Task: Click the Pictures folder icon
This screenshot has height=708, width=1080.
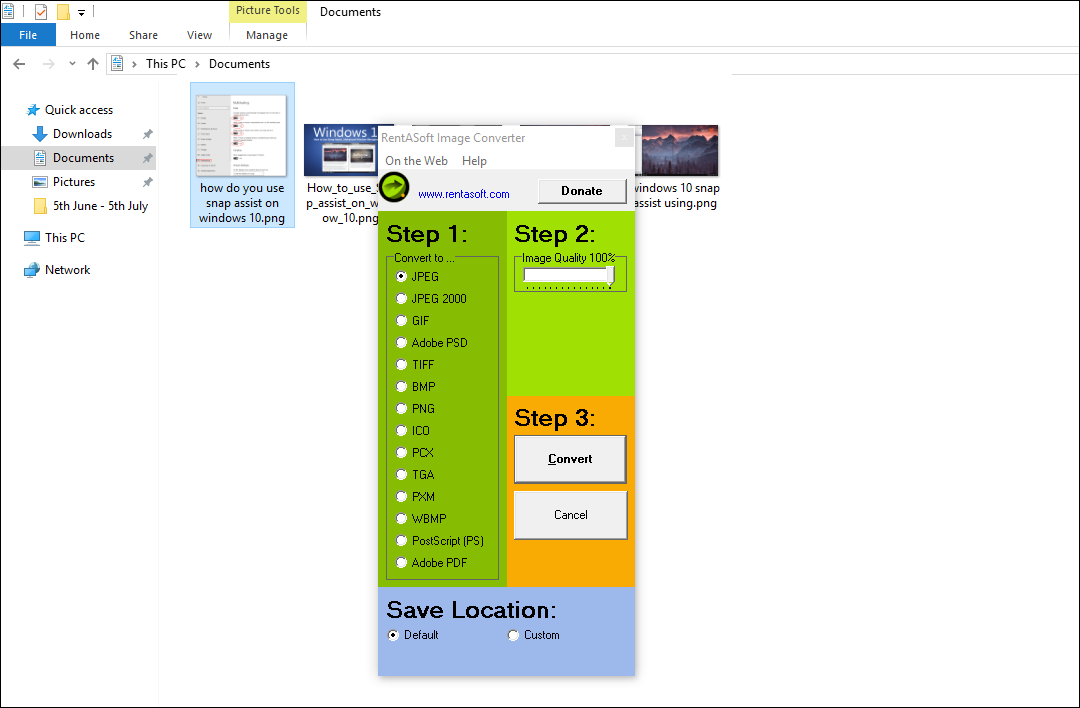Action: click(x=40, y=182)
